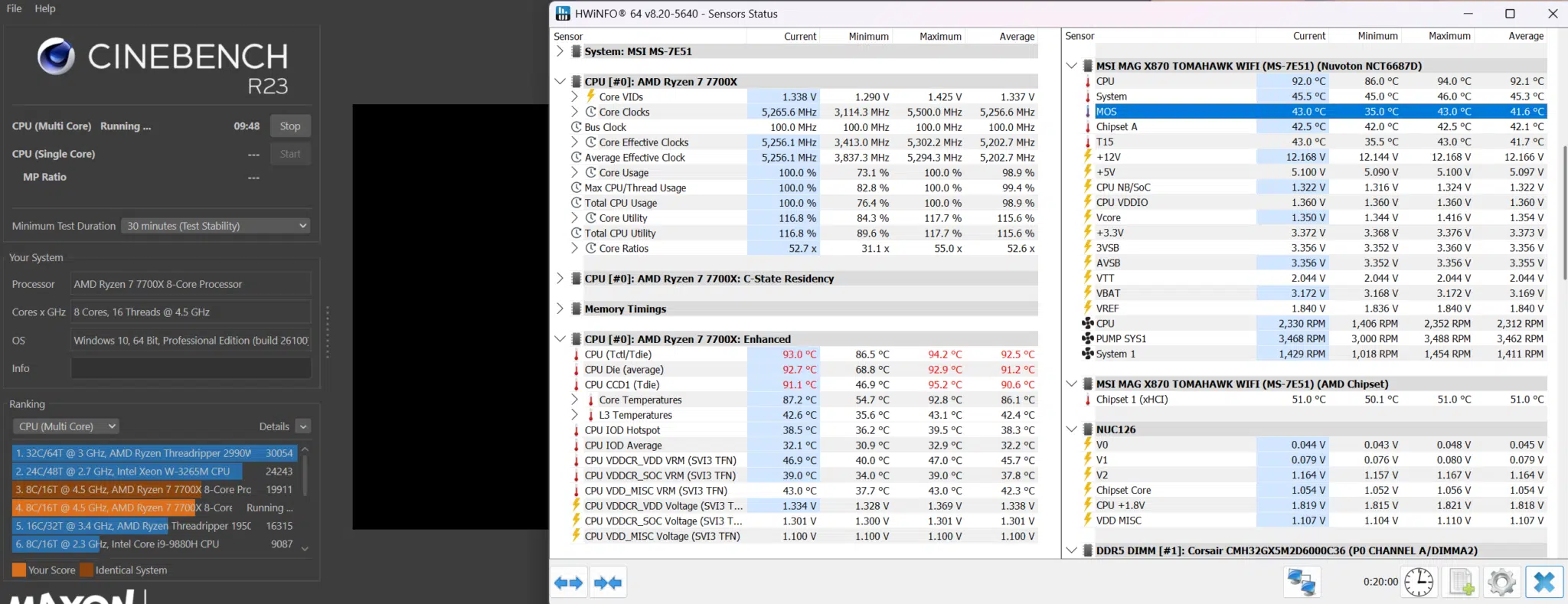Start logging with the document plus icon
Screen dimensions: 1568x604
[x=1461, y=583]
